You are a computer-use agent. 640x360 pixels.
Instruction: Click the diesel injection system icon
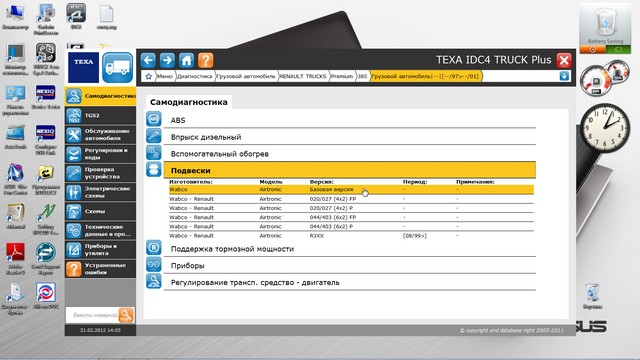[x=153, y=136]
